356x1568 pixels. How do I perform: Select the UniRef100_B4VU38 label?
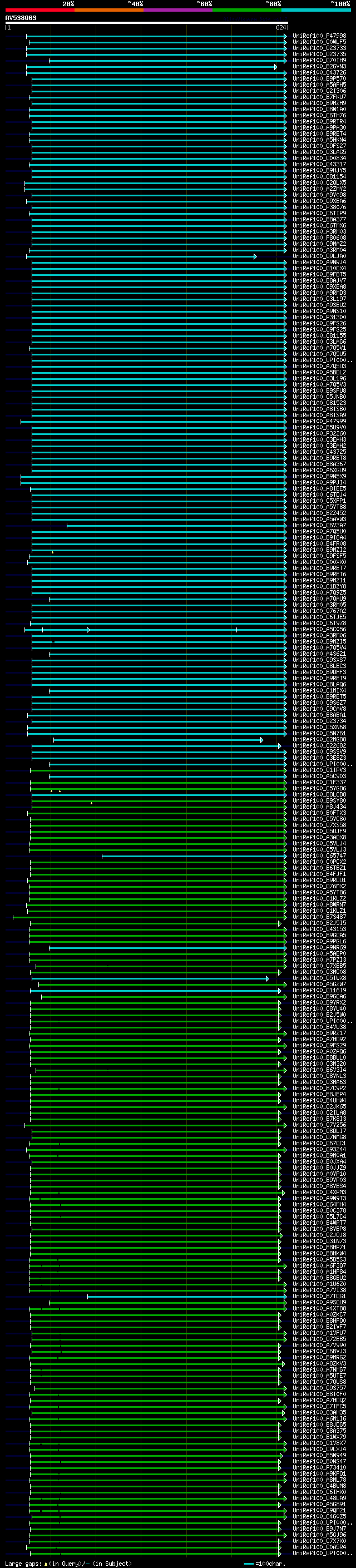pos(319,1027)
